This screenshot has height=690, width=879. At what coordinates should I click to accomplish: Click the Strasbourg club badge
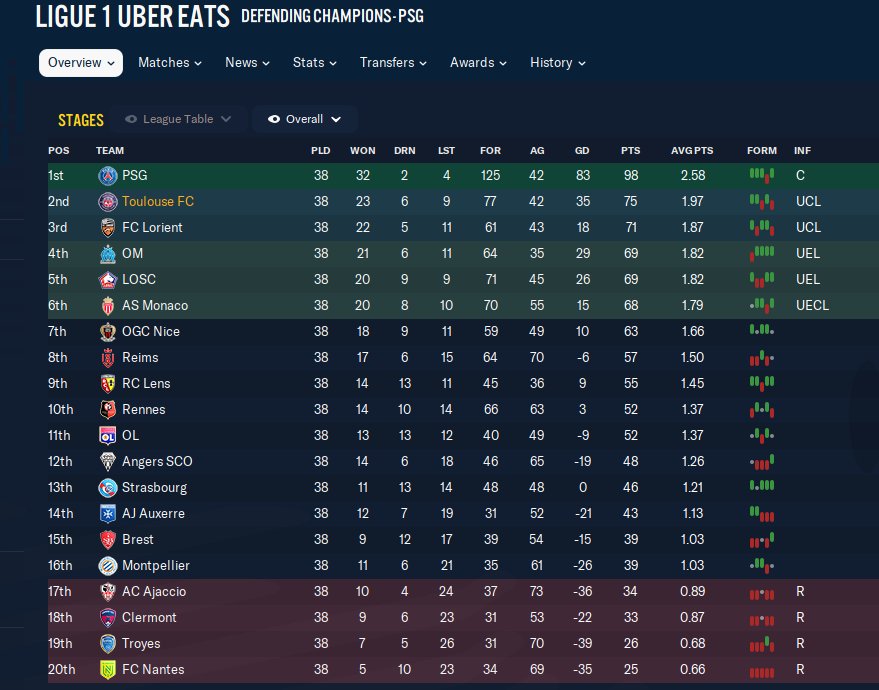click(107, 488)
